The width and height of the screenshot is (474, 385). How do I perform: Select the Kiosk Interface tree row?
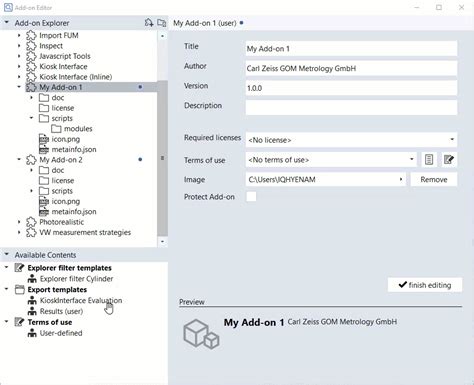63,66
